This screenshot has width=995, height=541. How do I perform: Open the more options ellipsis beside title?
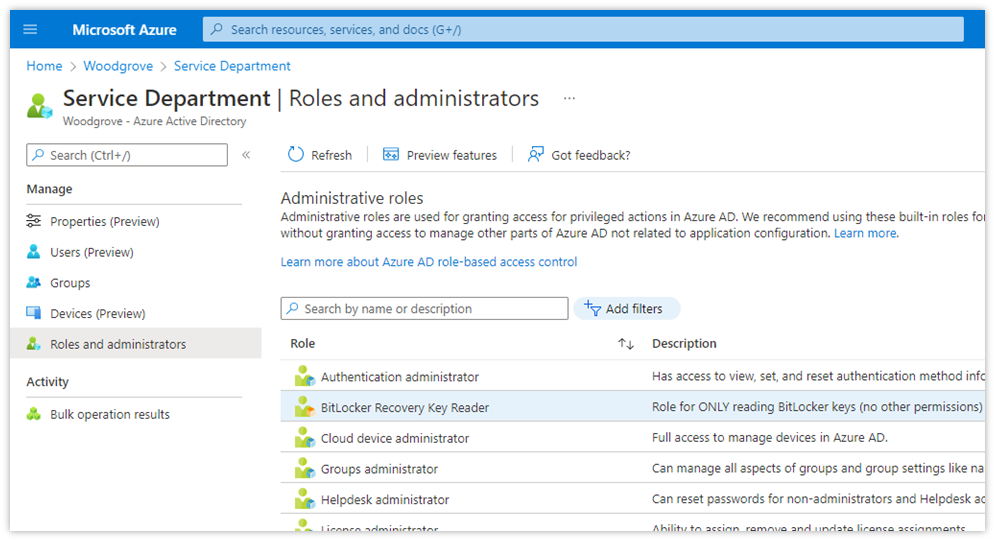(x=569, y=99)
